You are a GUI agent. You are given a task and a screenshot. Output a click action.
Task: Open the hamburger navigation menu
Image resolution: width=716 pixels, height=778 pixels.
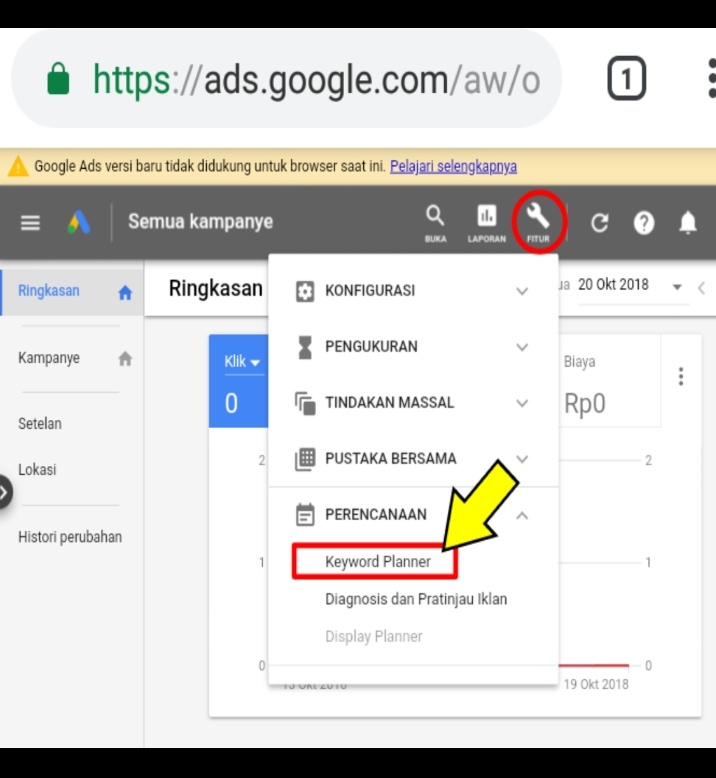pyautogui.click(x=30, y=222)
